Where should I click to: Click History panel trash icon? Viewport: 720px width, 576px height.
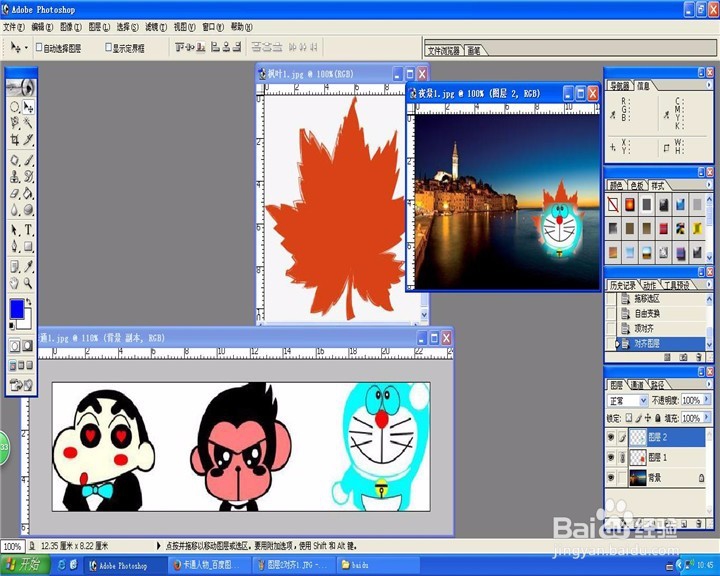tap(699, 357)
